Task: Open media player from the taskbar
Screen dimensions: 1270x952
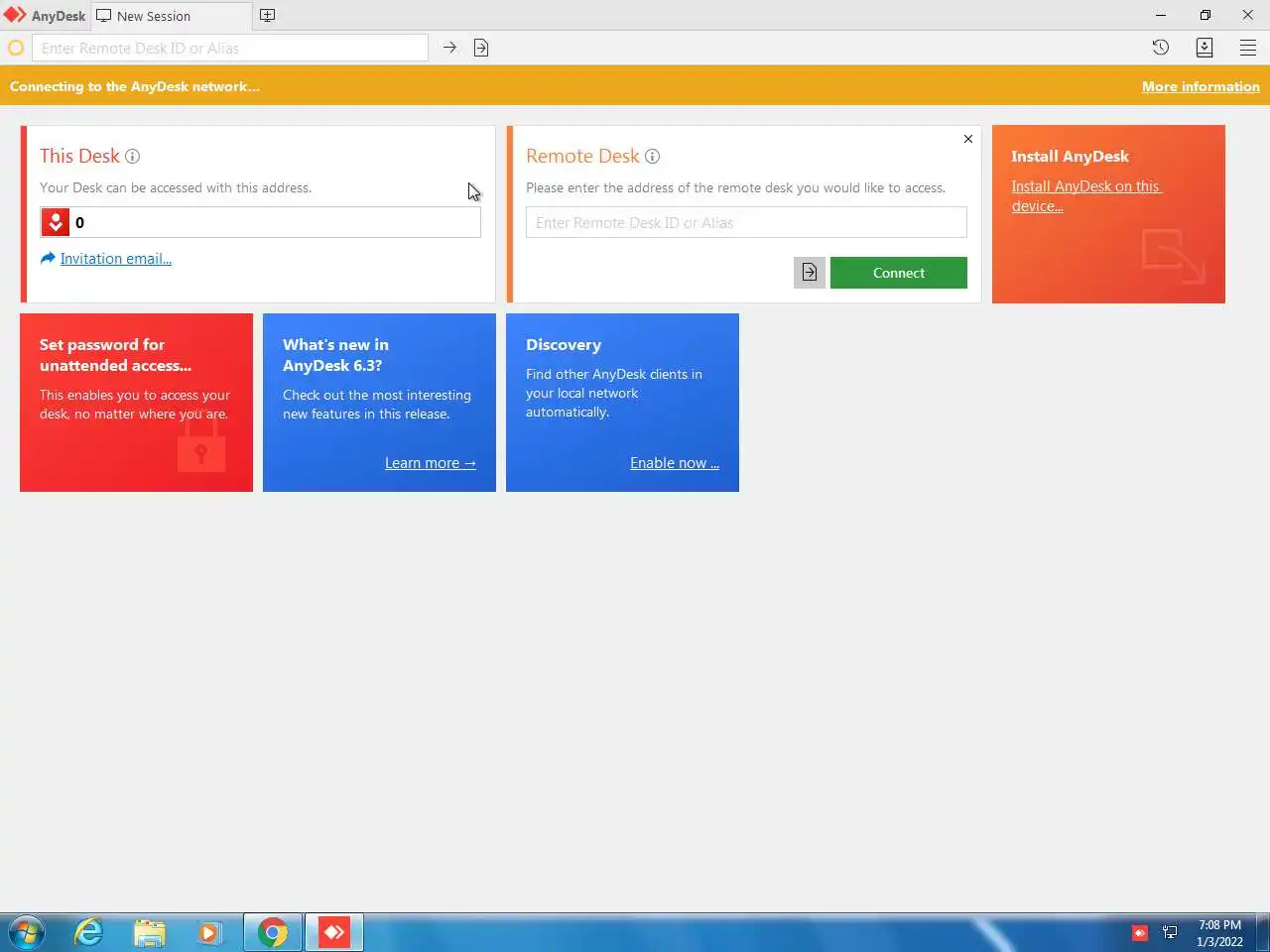Action: (x=209, y=932)
